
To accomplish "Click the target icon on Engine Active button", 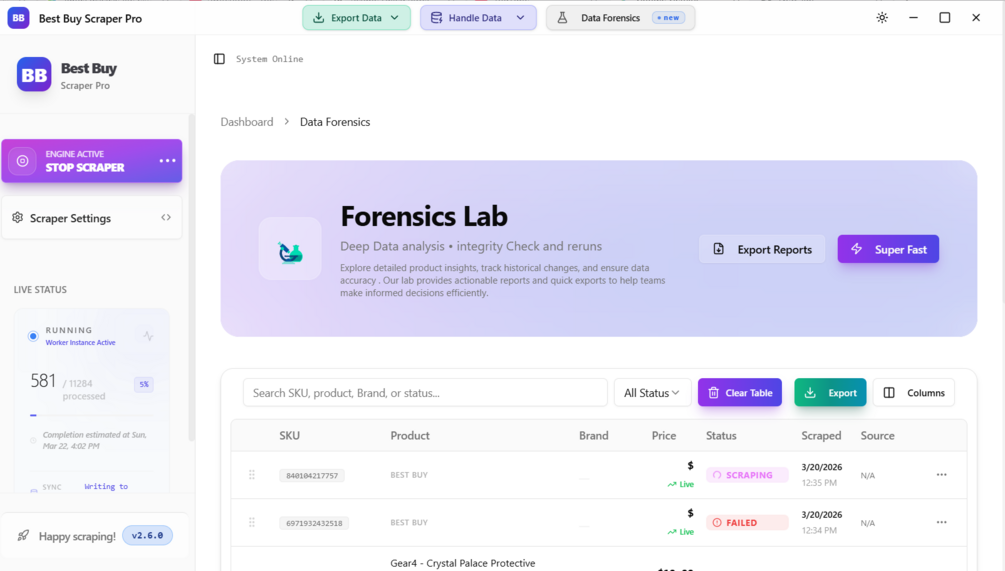I will (x=22, y=161).
